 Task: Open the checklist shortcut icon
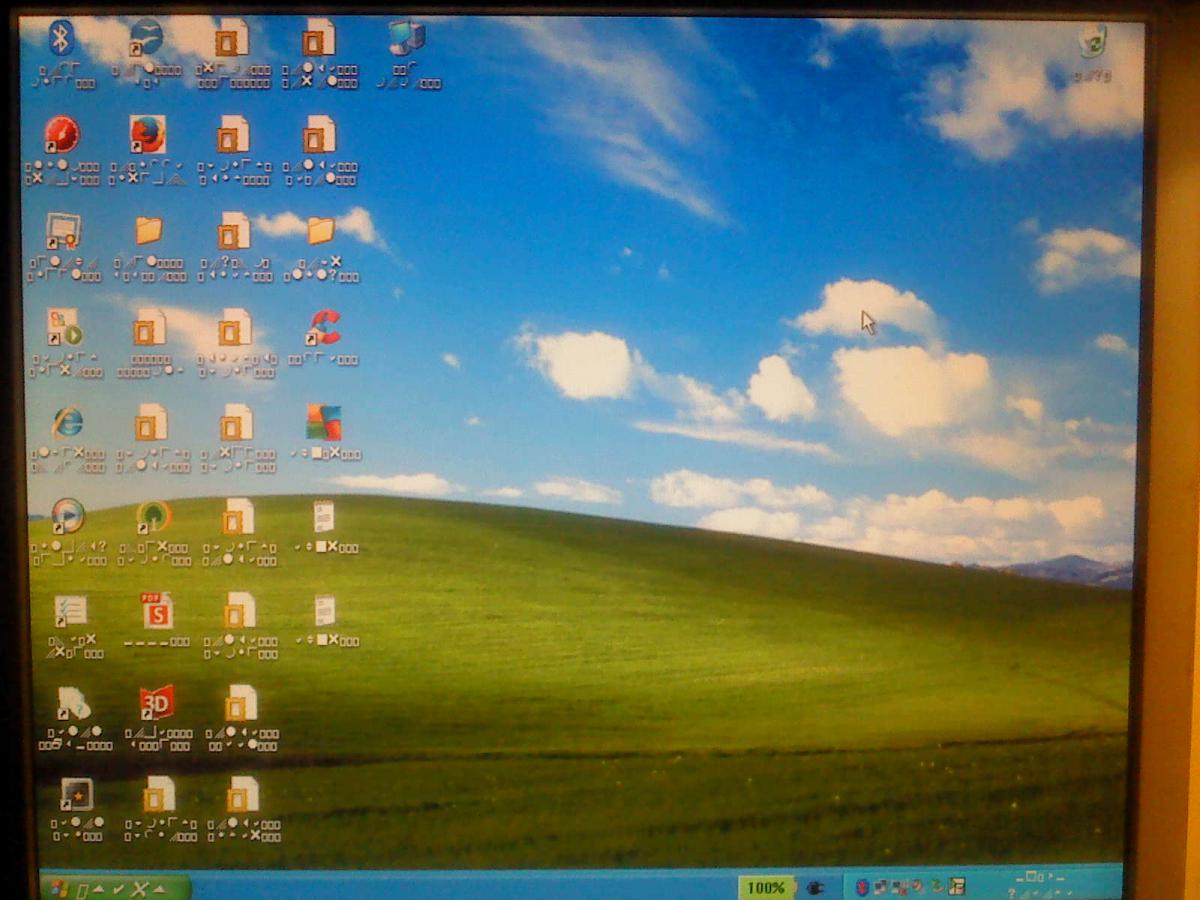pyautogui.click(x=70, y=611)
